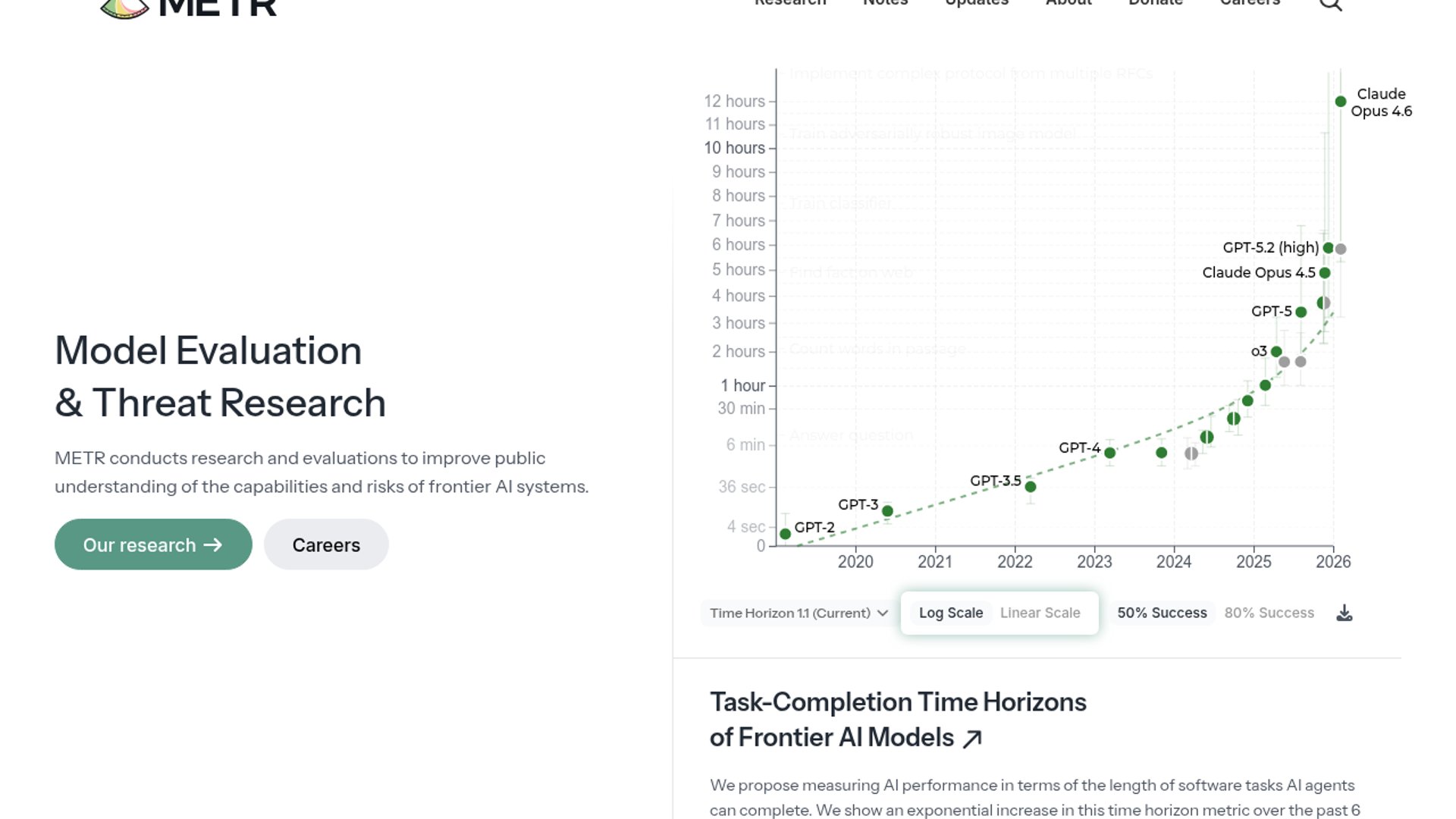
Task: Select the Log Scale option
Action: (950, 613)
